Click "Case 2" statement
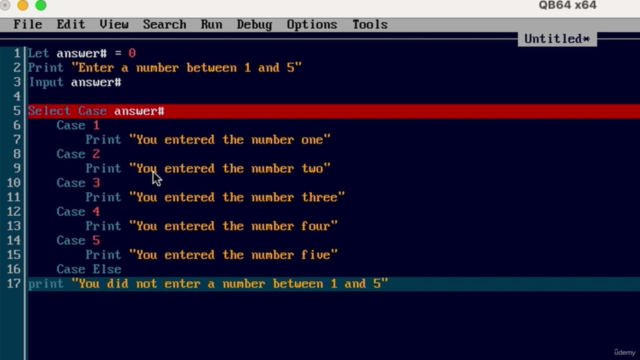 (x=78, y=154)
